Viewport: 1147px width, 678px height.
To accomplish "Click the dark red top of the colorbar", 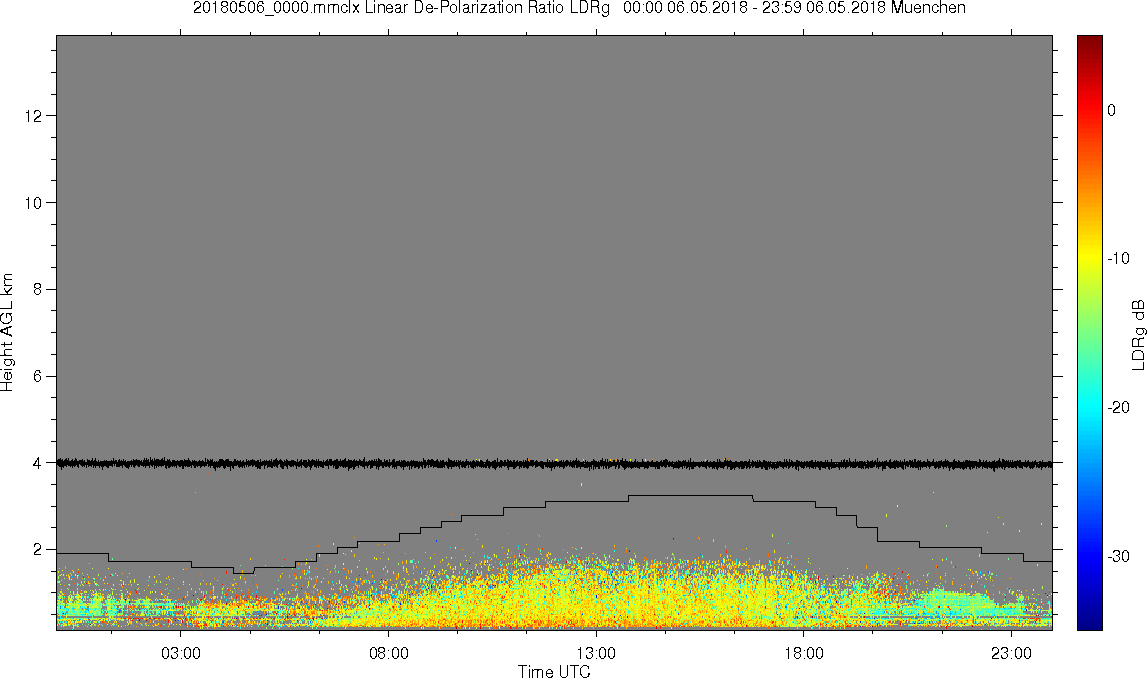I will point(1089,42).
